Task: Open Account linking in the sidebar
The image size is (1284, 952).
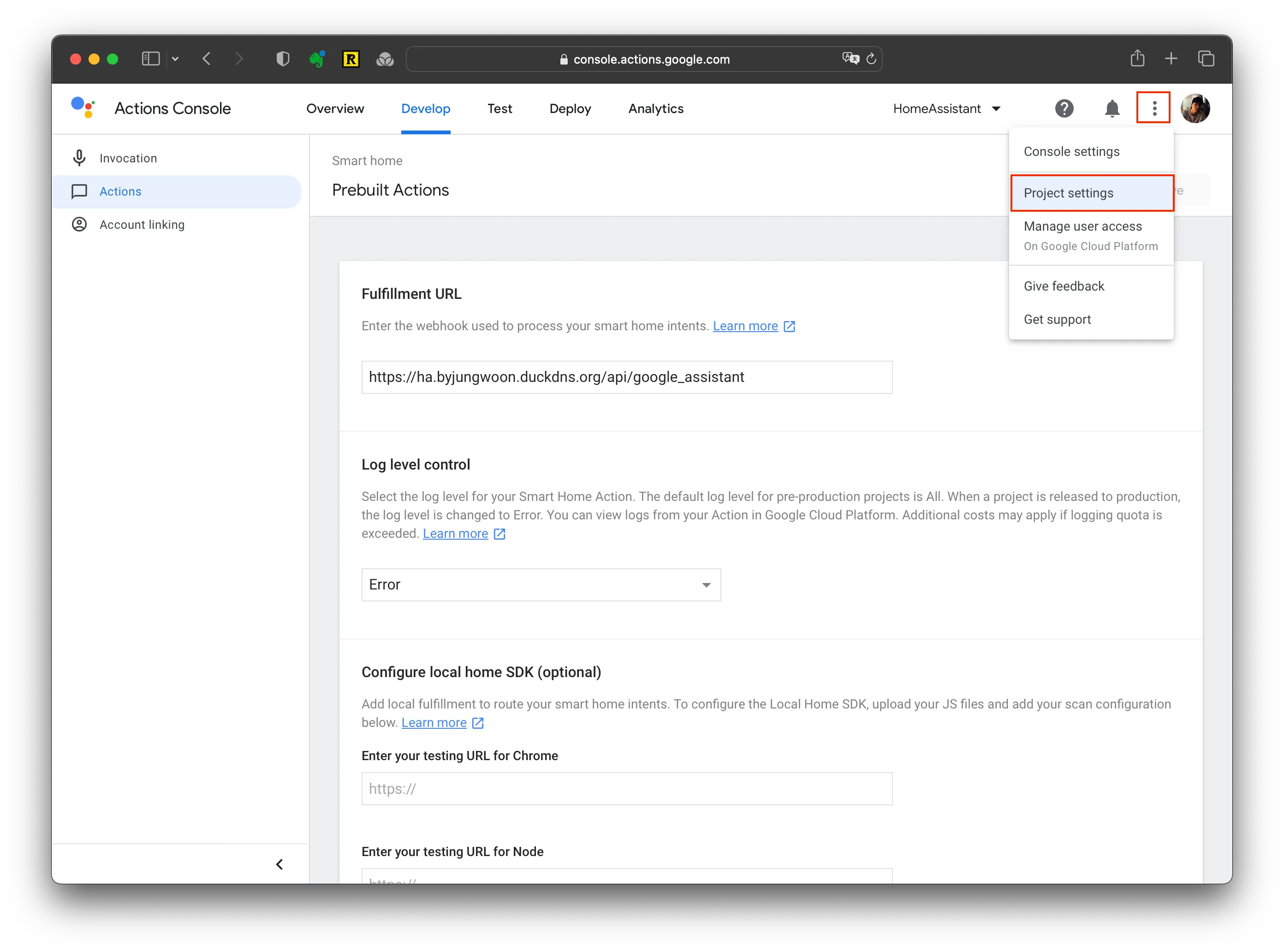Action: tap(176, 224)
